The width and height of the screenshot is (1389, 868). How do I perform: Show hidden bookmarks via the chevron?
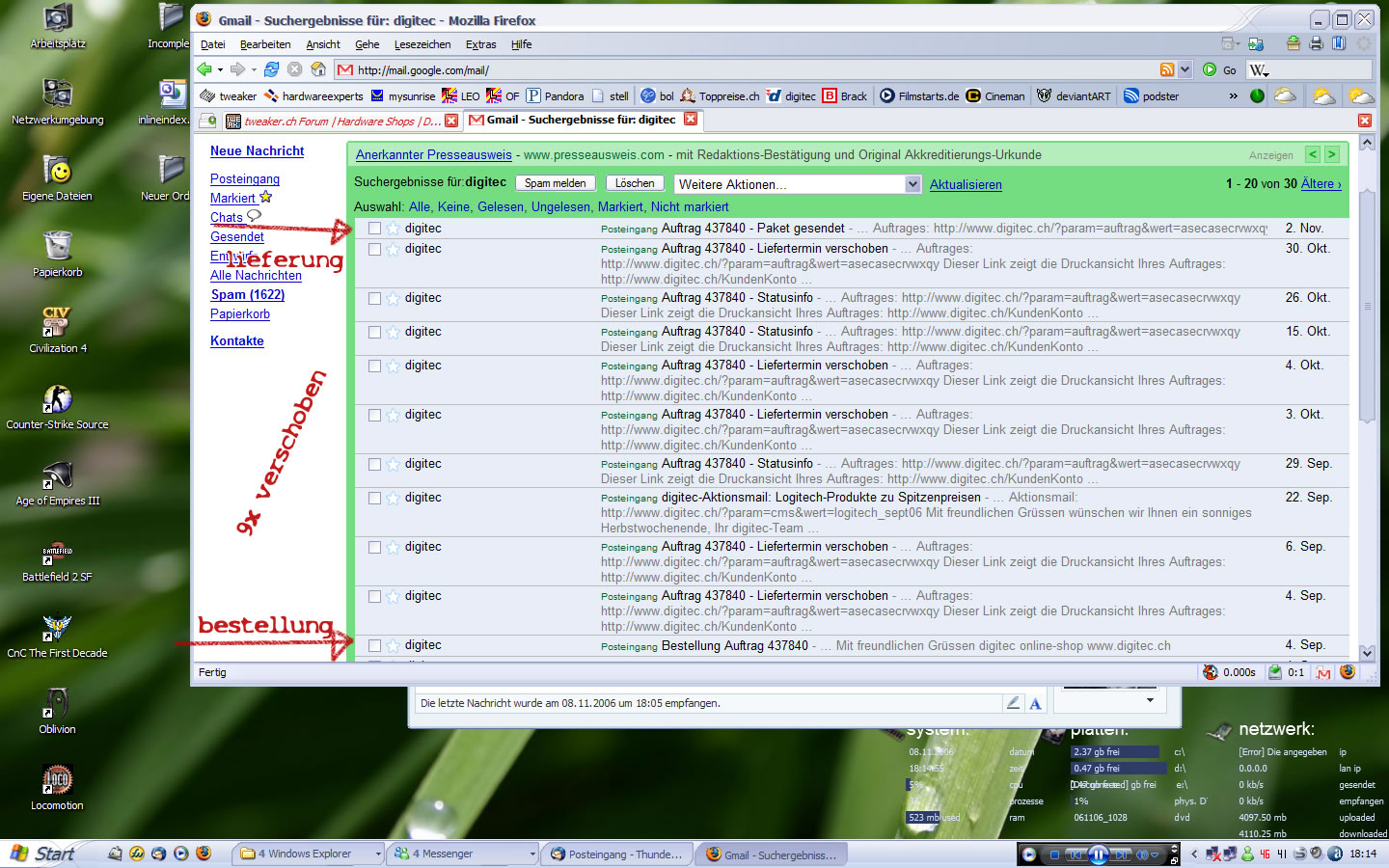click(1233, 95)
